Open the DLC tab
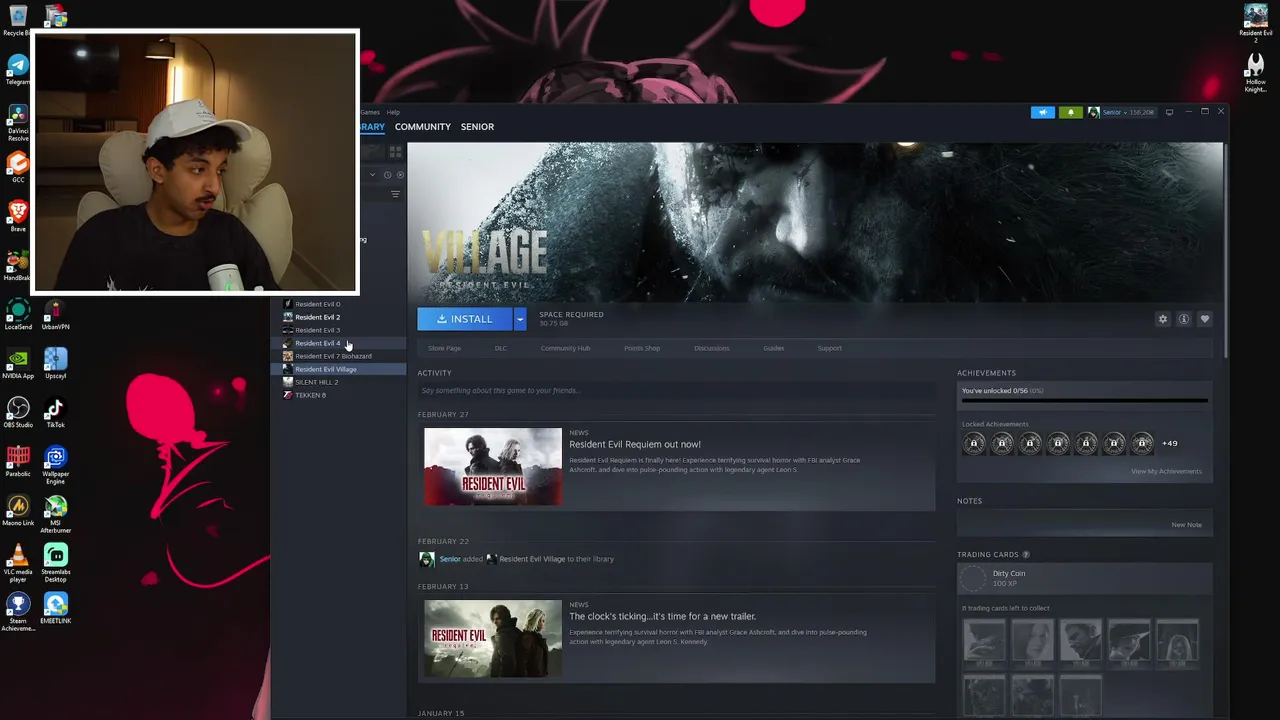The width and height of the screenshot is (1280, 720). [500, 348]
